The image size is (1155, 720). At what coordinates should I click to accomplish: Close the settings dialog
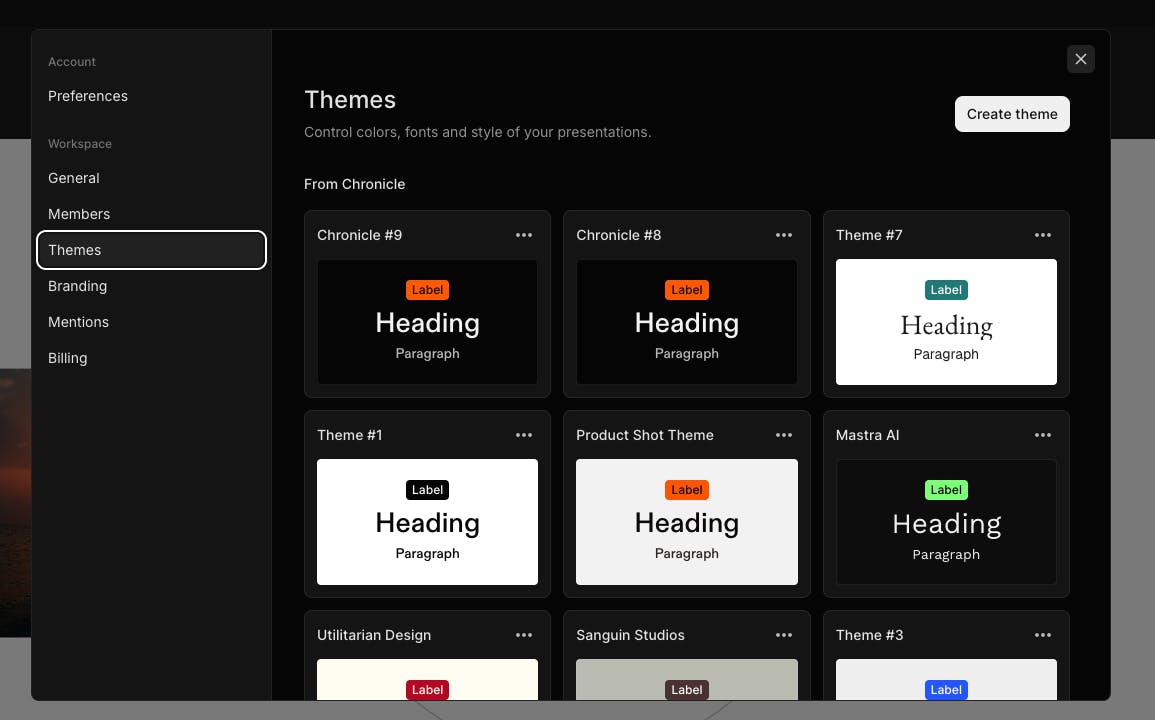pyautogui.click(x=1081, y=59)
